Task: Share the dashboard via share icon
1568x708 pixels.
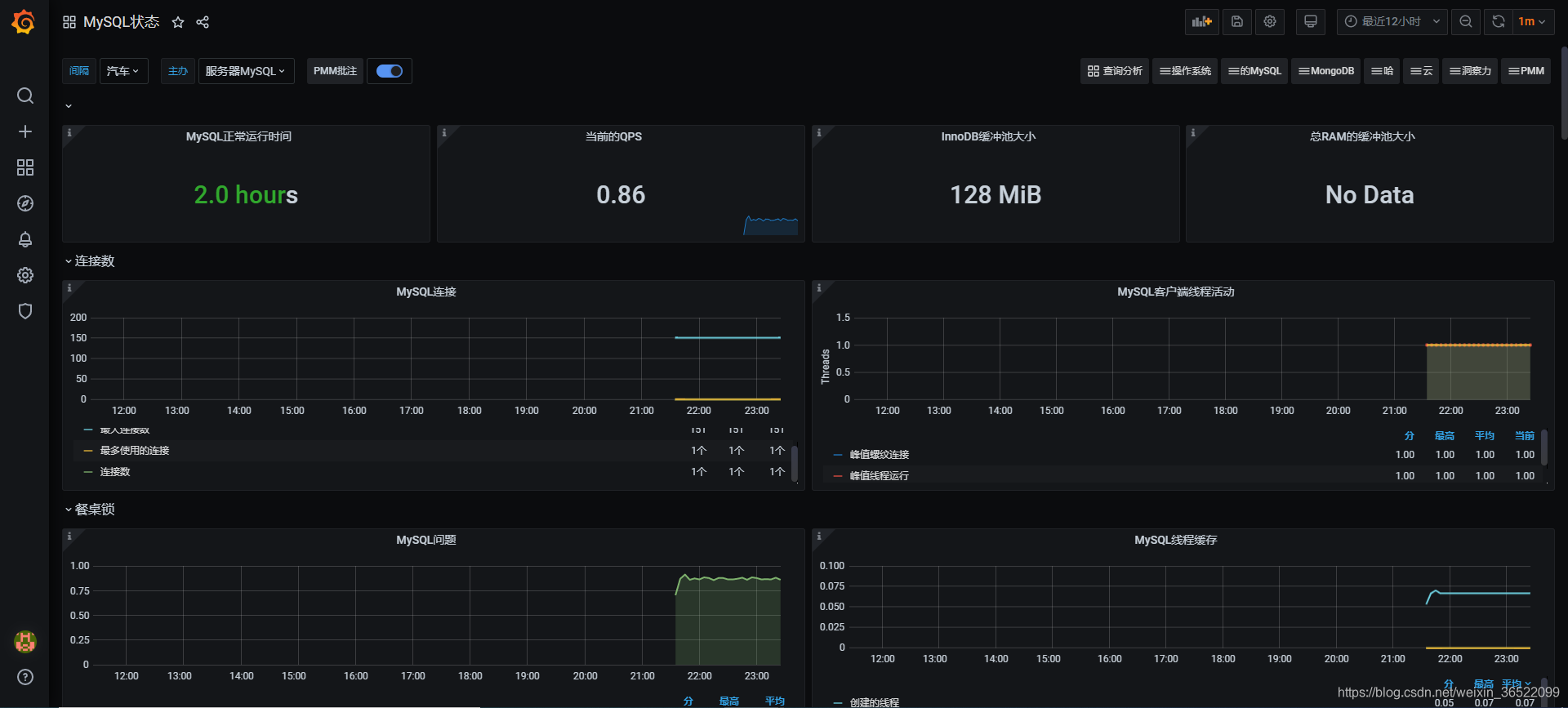Action: (203, 22)
